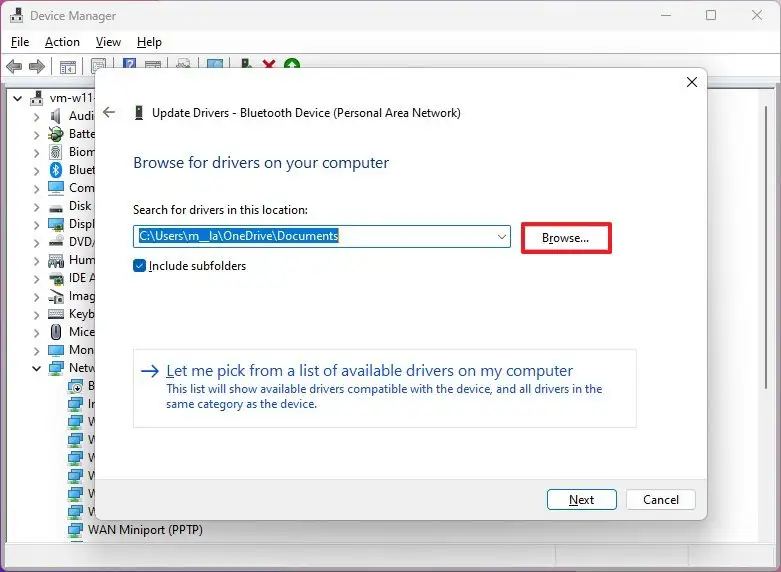Viewport: 781px width, 572px height.
Task: Open the View menu
Action: 108,42
